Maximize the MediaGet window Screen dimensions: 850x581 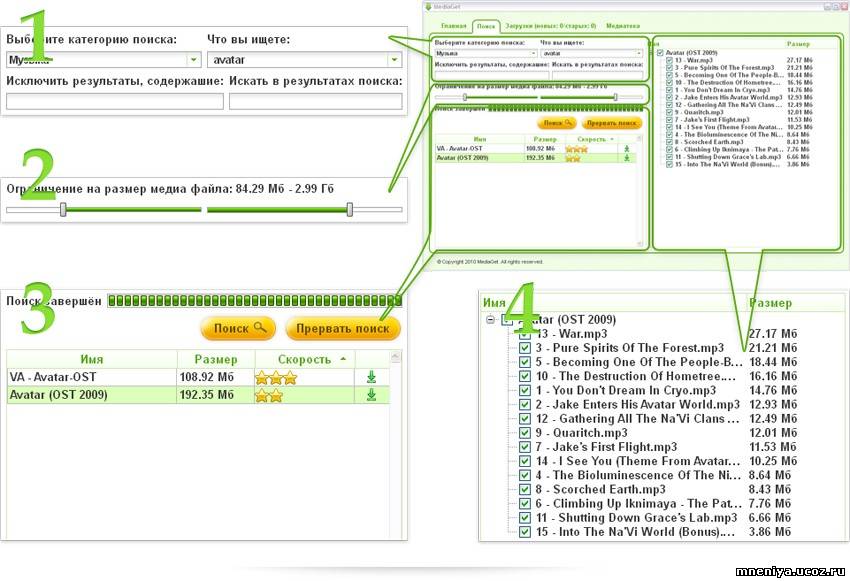(x=835, y=7)
